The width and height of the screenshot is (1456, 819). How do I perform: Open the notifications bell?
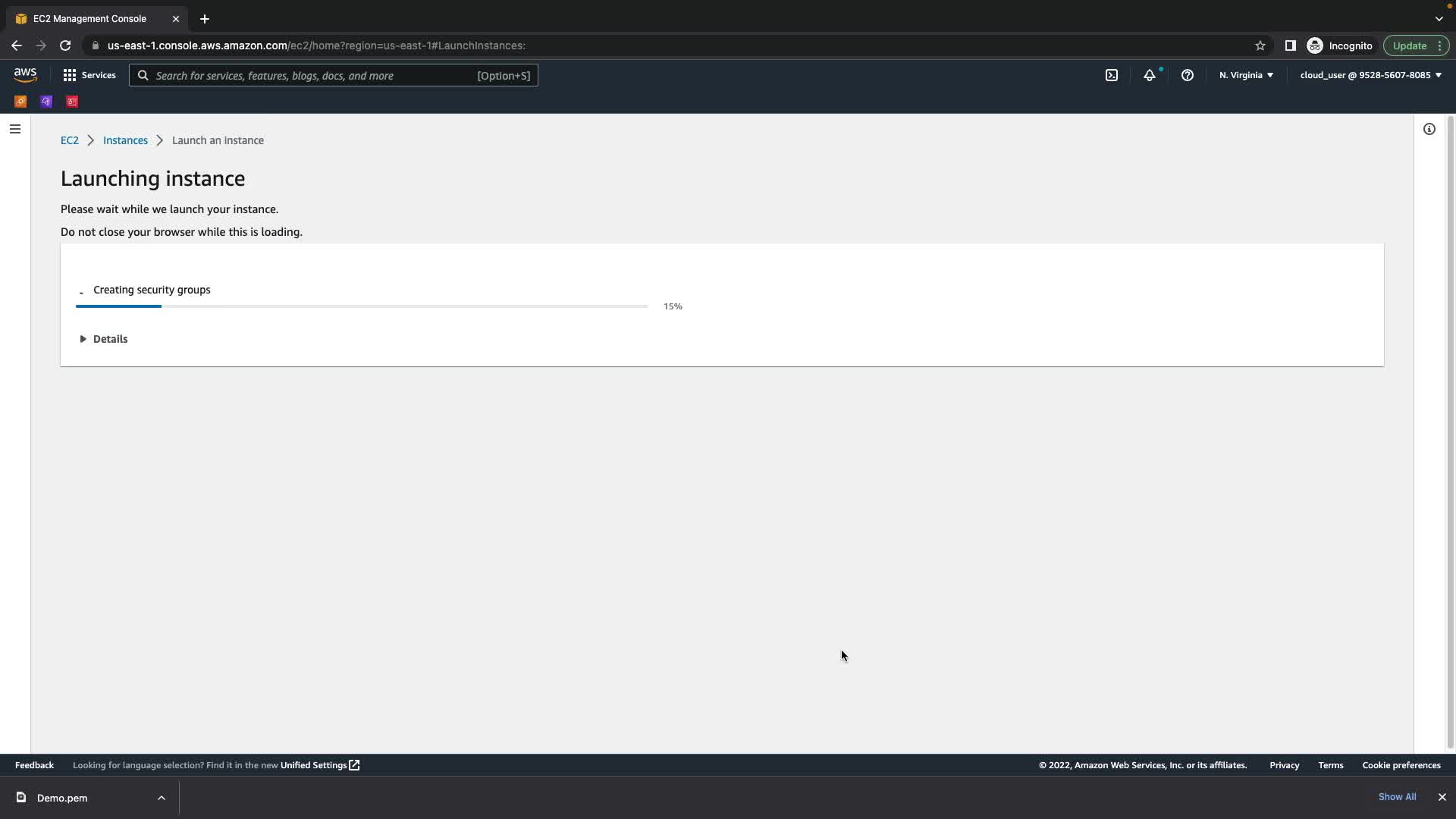pyautogui.click(x=1150, y=75)
